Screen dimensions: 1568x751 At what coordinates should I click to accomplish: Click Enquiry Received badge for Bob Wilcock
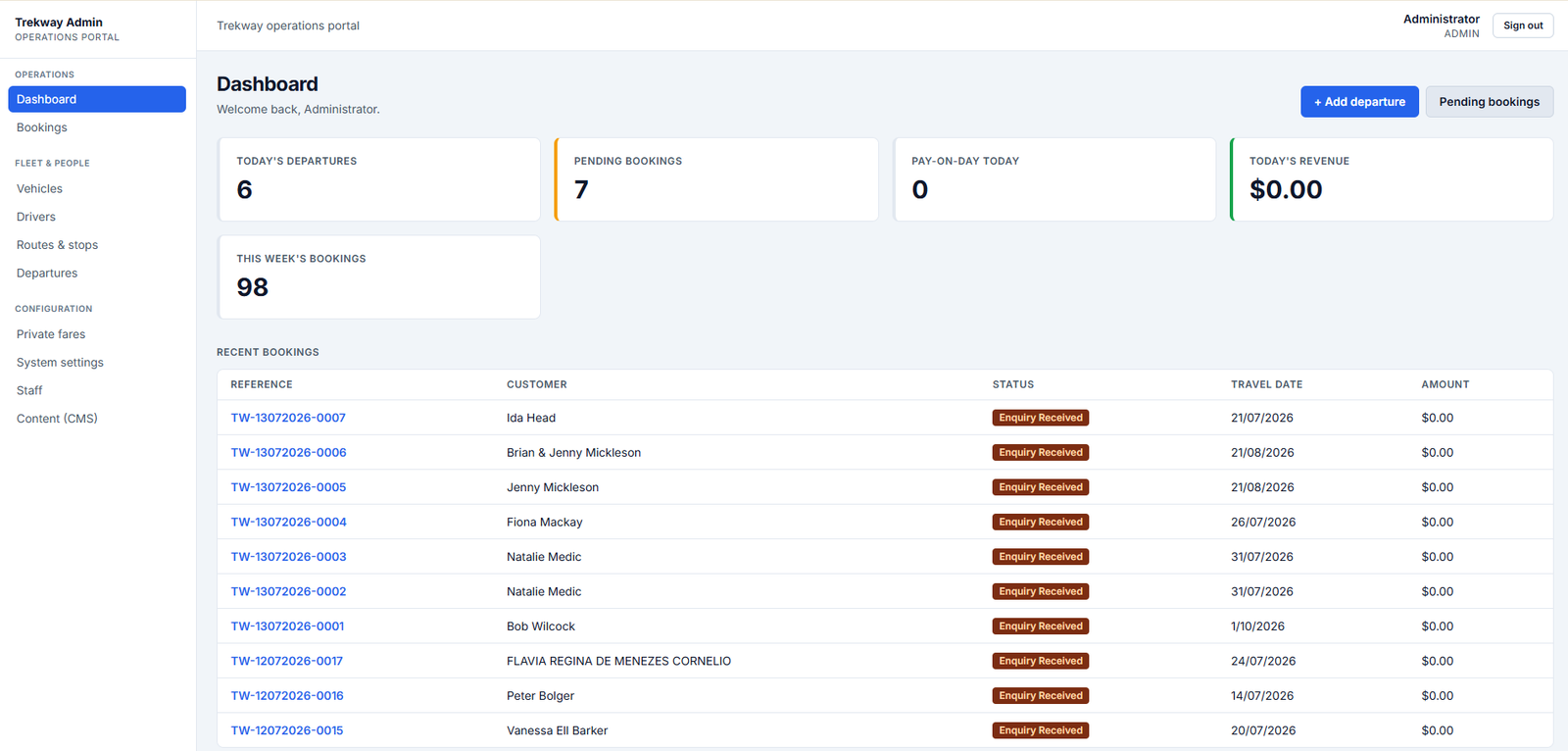[x=1041, y=626]
